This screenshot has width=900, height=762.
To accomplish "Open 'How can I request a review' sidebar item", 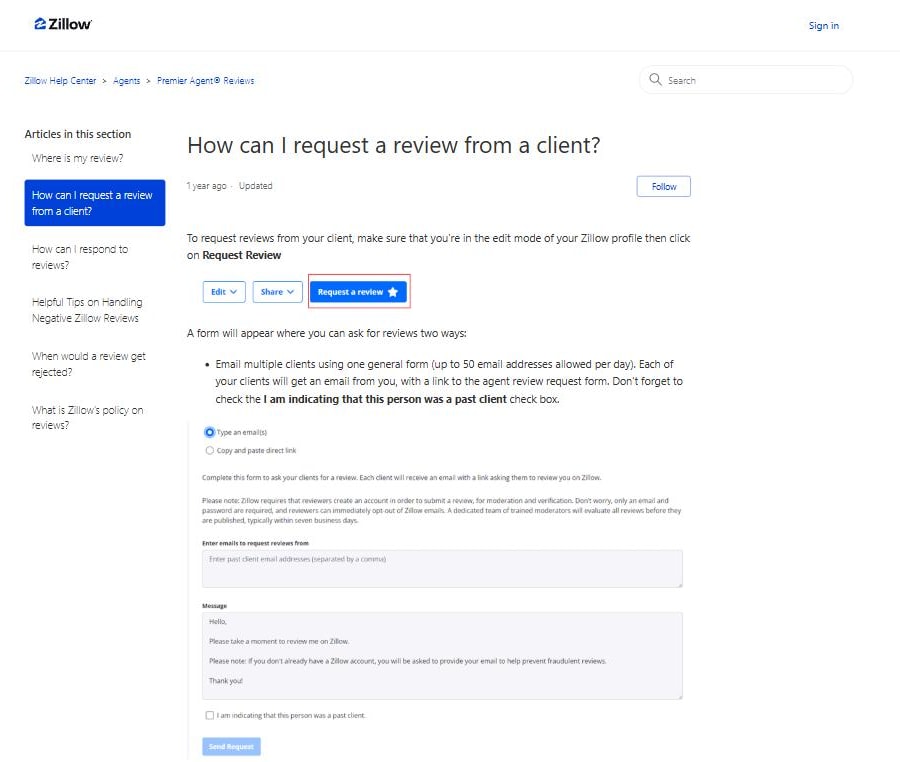I will [x=95, y=203].
